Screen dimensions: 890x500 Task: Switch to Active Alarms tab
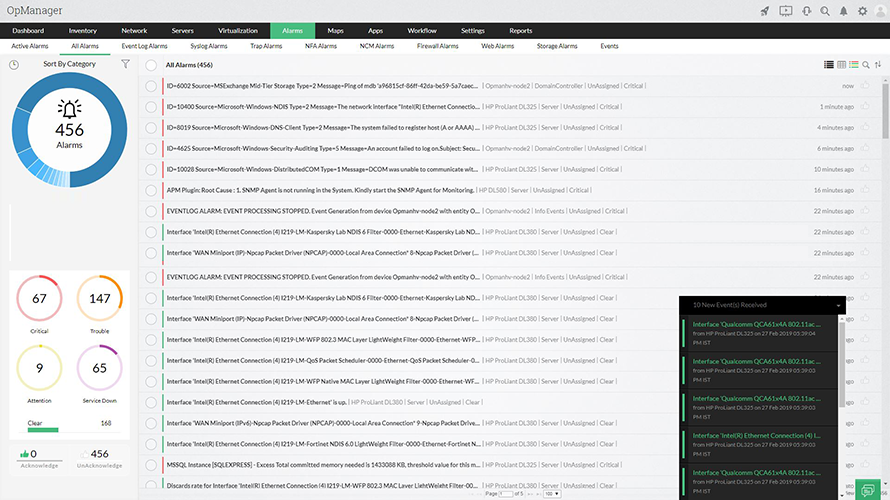point(30,46)
